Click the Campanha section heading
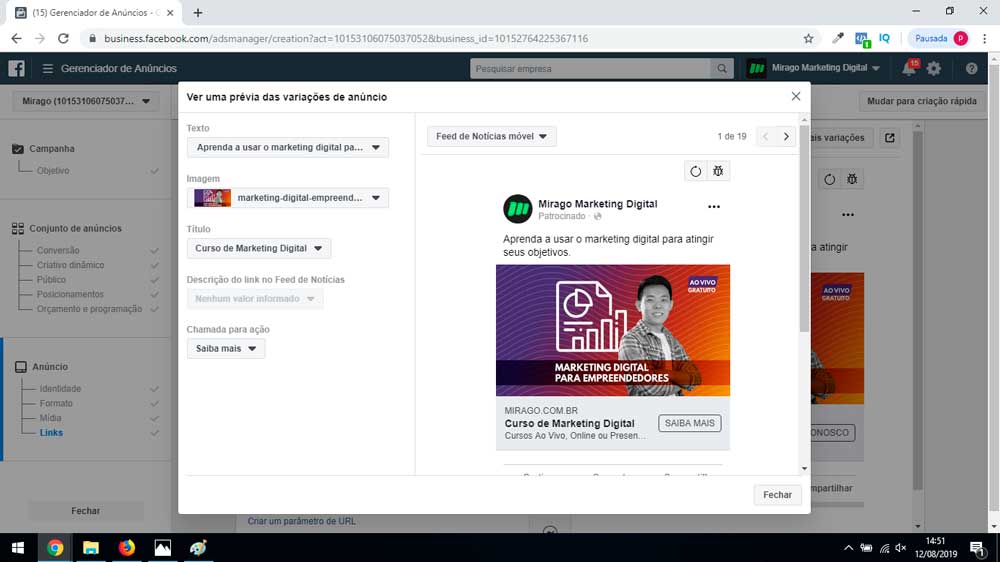 coord(52,149)
